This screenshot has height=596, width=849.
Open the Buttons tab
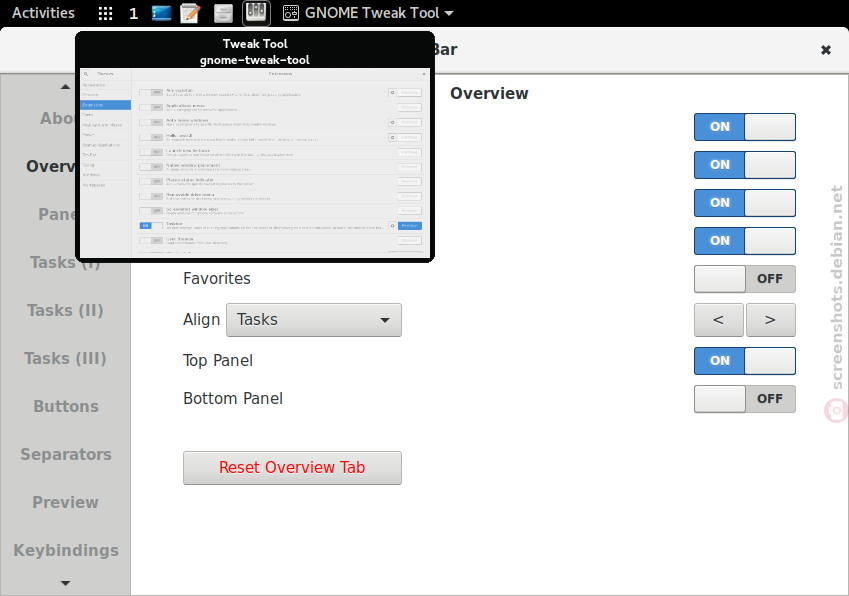pyautogui.click(x=66, y=406)
